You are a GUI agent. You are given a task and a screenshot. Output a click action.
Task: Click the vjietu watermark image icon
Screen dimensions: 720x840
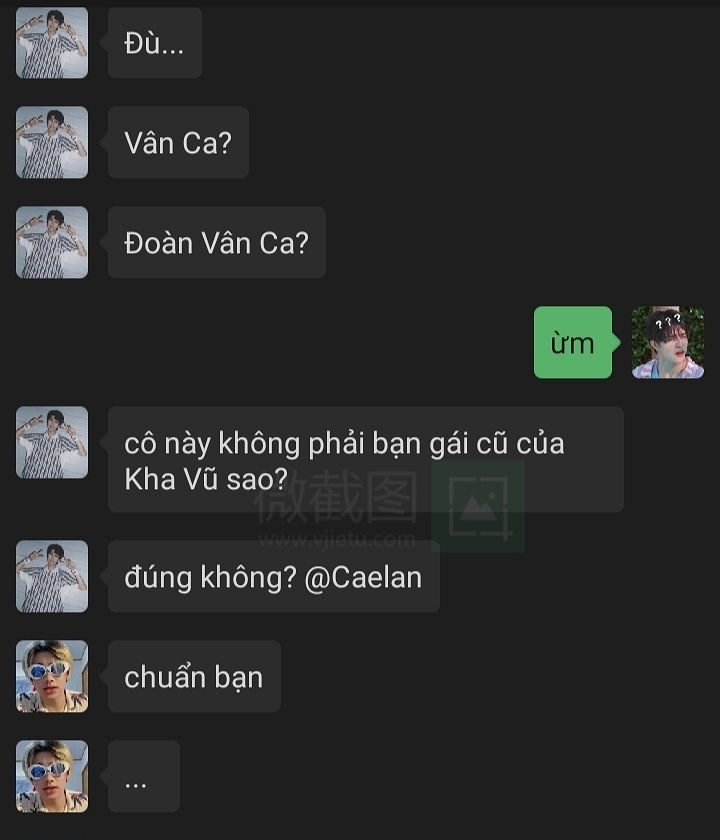478,507
